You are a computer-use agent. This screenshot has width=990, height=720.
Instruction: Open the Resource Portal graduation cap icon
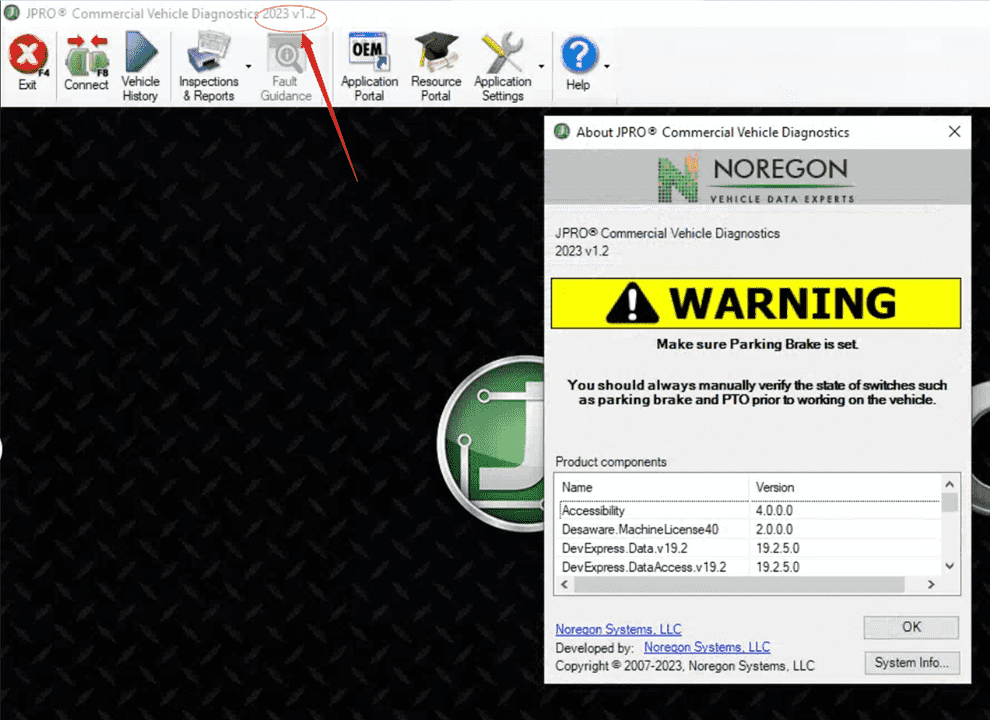436,52
